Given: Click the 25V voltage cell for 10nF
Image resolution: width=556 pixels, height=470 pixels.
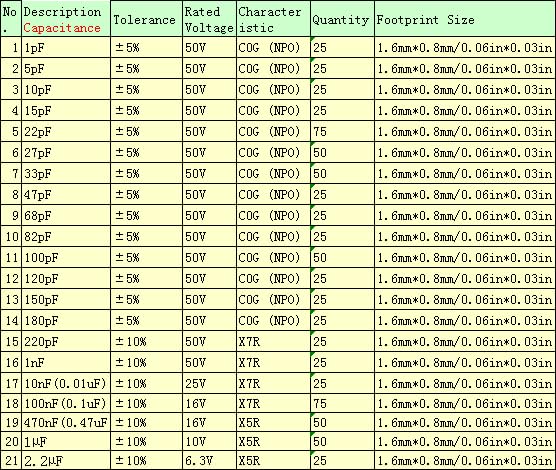Looking at the screenshot, I should (210, 383).
